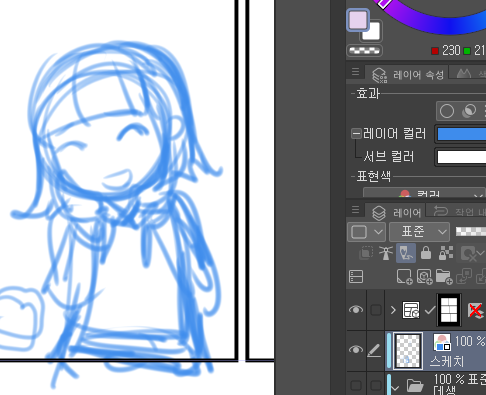This screenshot has width=486, height=395.
Task: Check the second box of 데생 folder
Action: click(376, 385)
